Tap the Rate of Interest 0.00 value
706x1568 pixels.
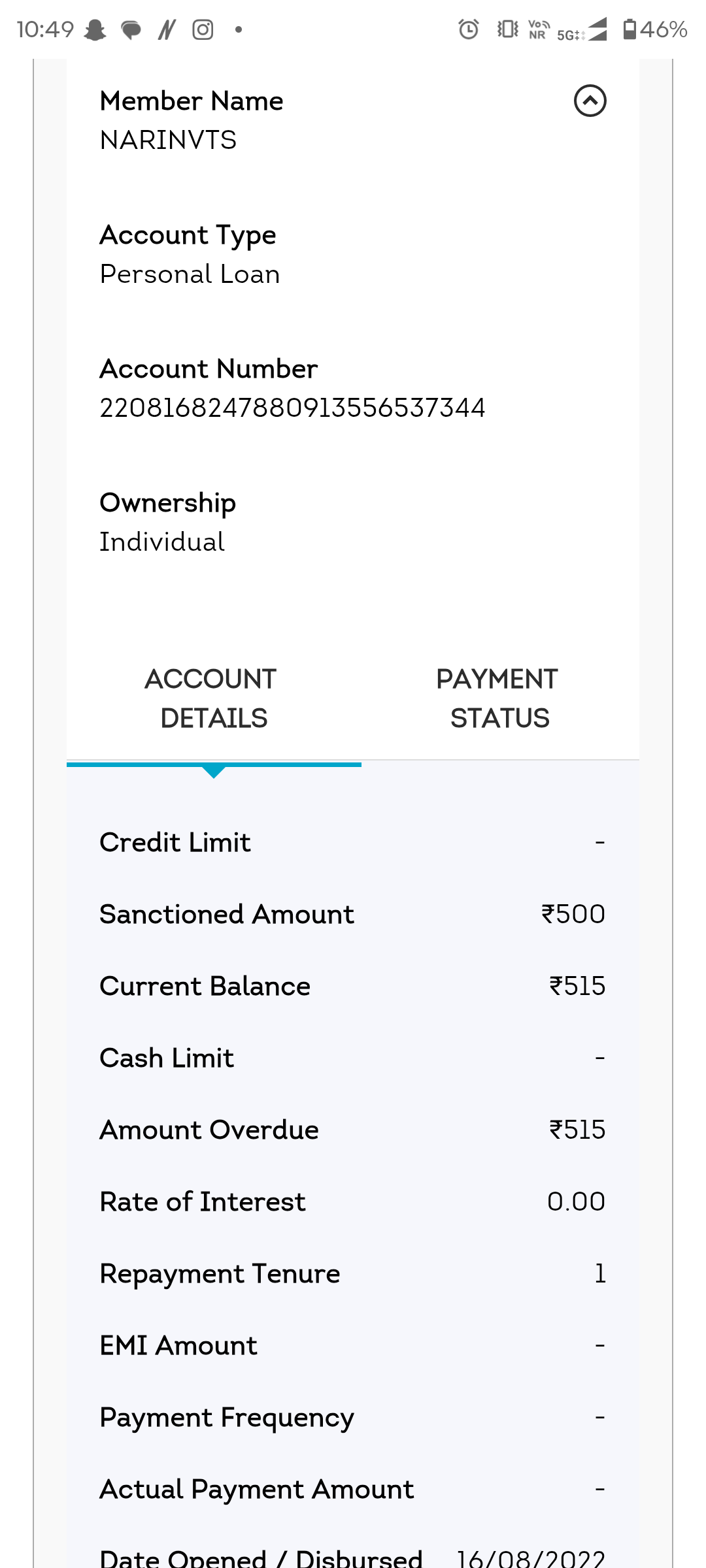coord(576,1201)
